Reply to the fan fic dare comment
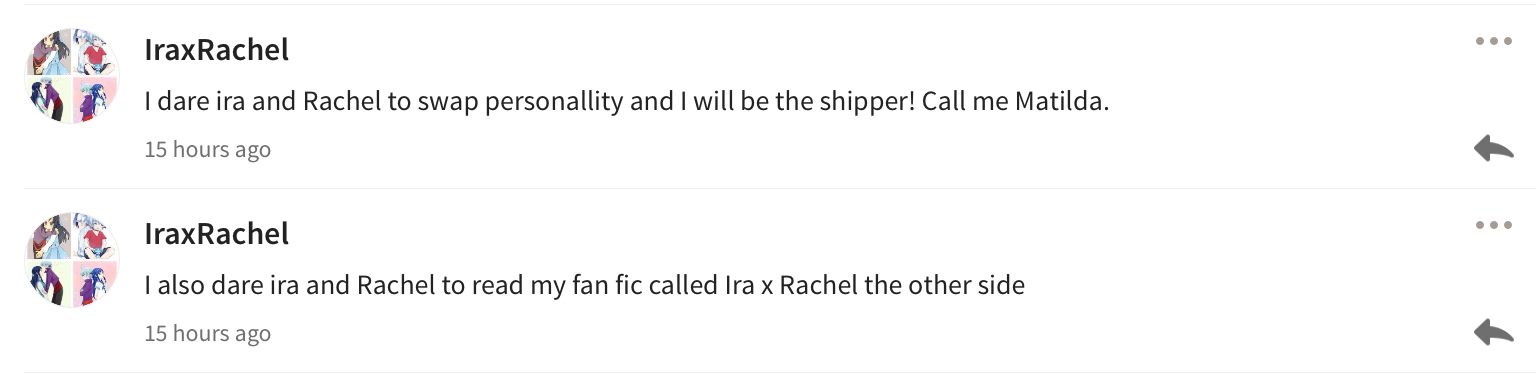This screenshot has width=1536, height=375. tap(1494, 332)
